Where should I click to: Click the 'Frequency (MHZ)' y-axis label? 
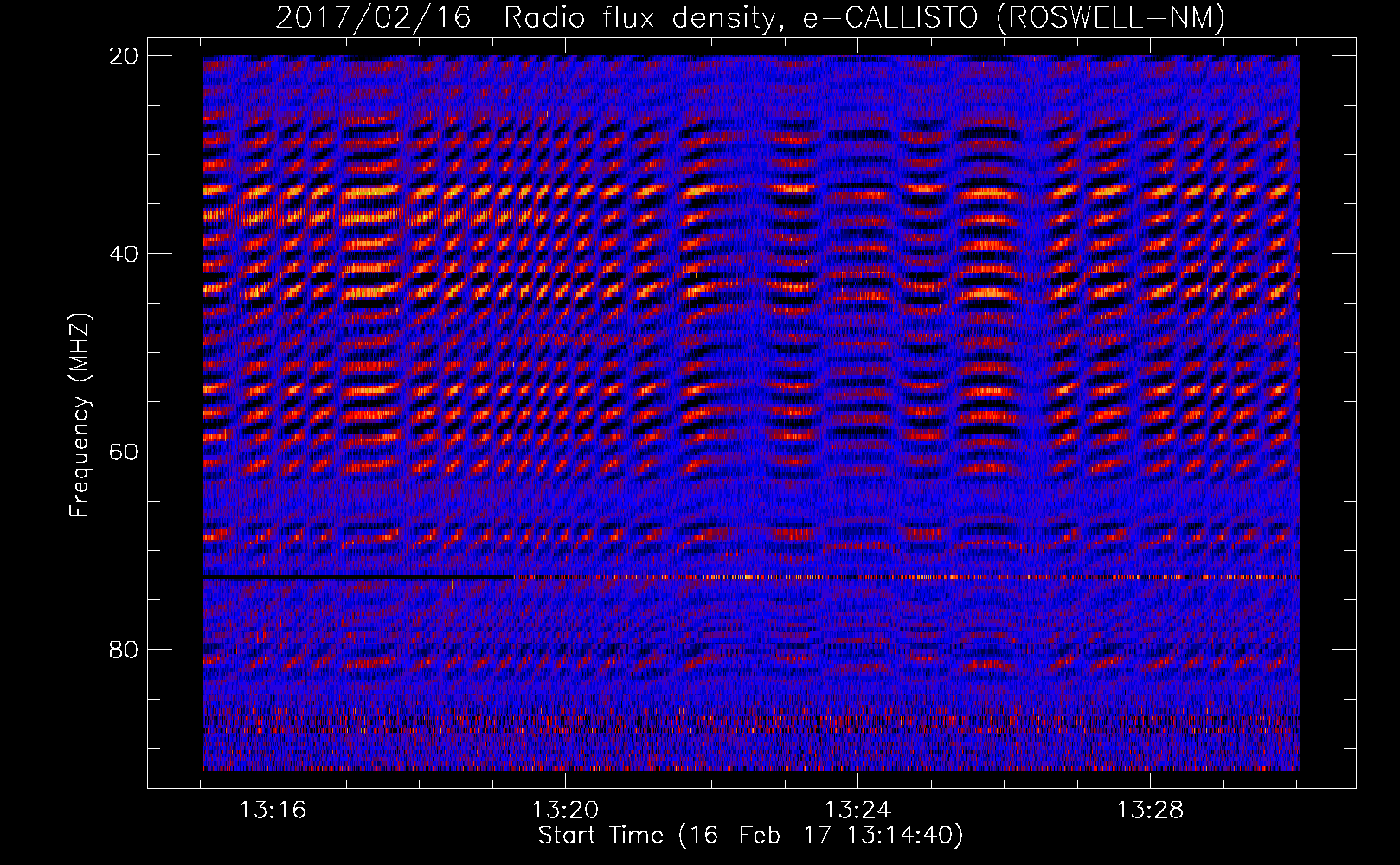[x=80, y=415]
